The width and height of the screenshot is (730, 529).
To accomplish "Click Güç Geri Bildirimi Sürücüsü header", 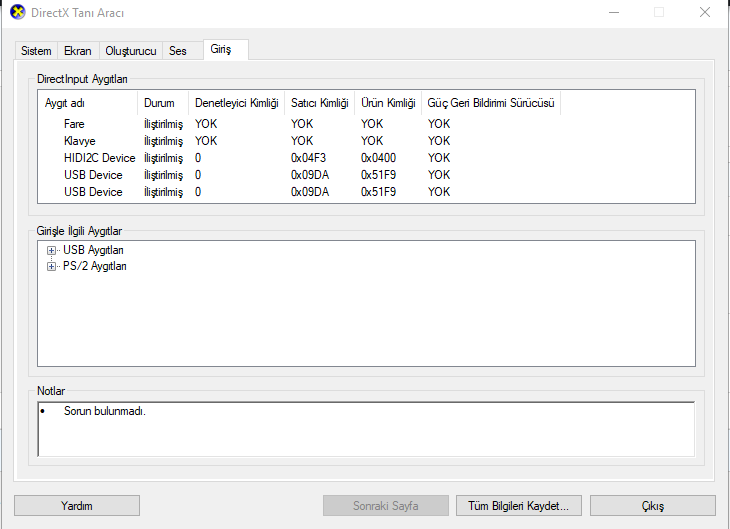I will [490, 103].
